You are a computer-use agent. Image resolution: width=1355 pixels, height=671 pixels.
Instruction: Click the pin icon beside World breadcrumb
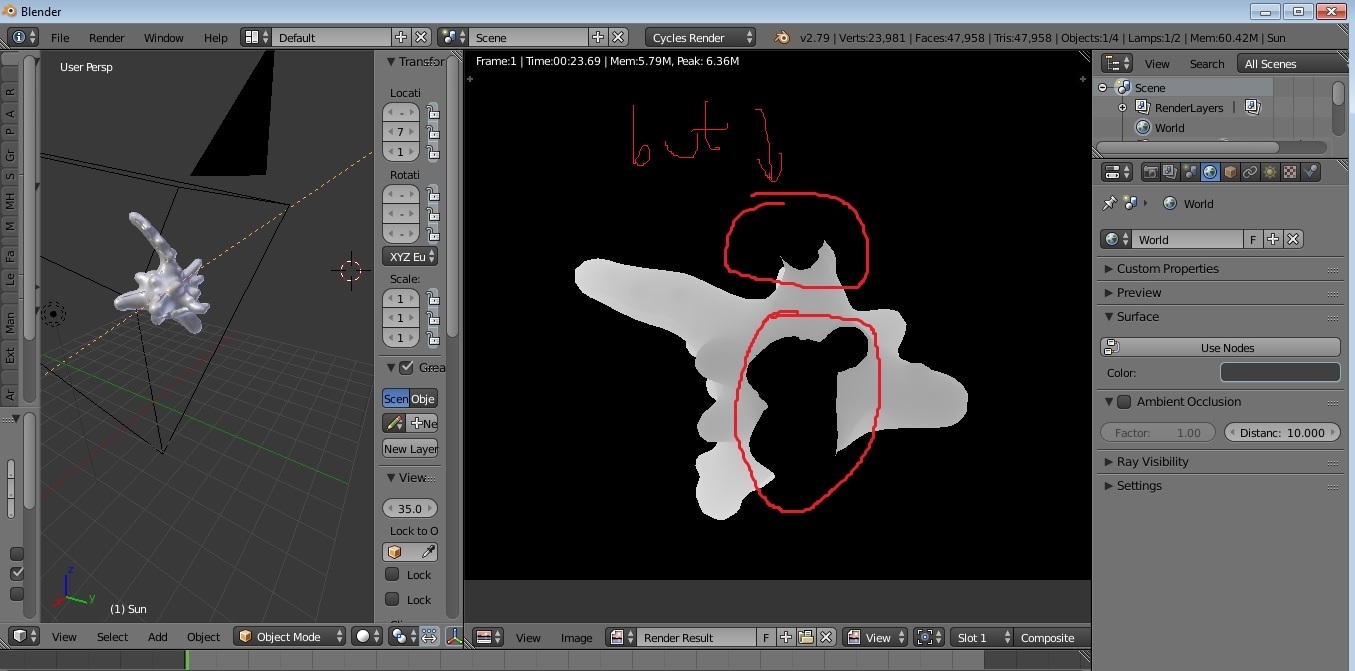click(x=1109, y=203)
